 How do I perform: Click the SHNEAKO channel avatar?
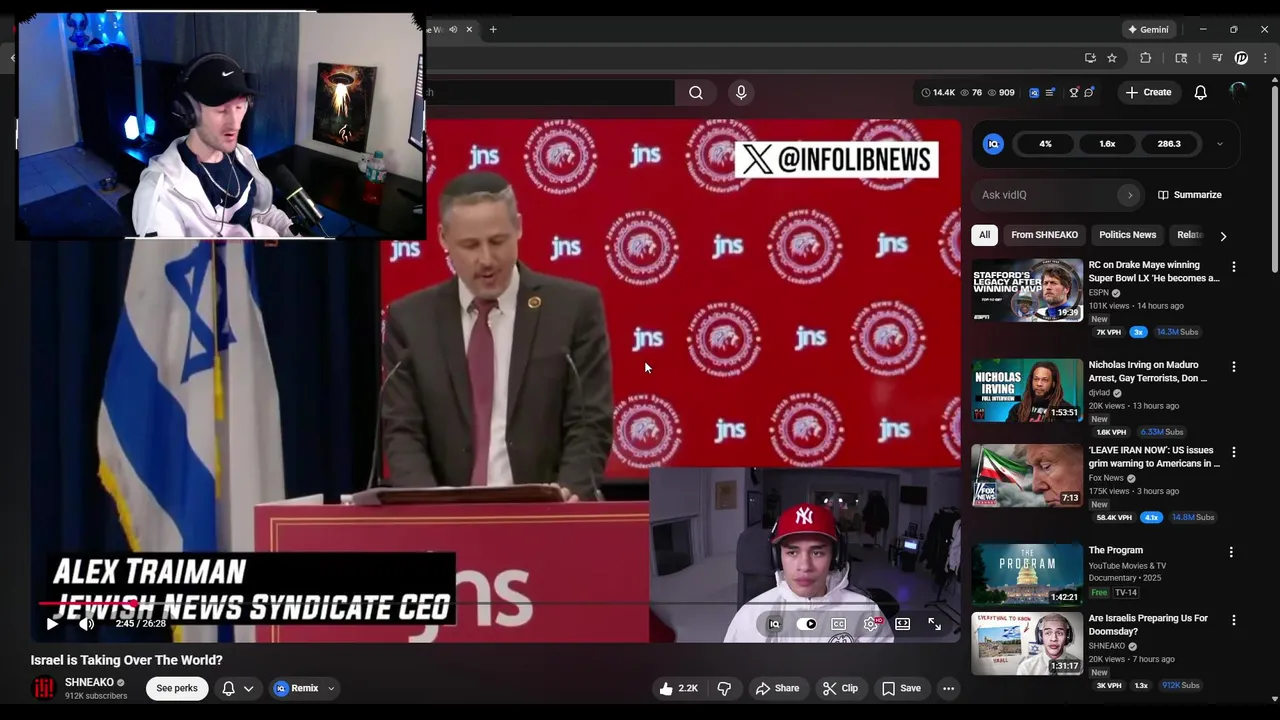tap(43, 688)
